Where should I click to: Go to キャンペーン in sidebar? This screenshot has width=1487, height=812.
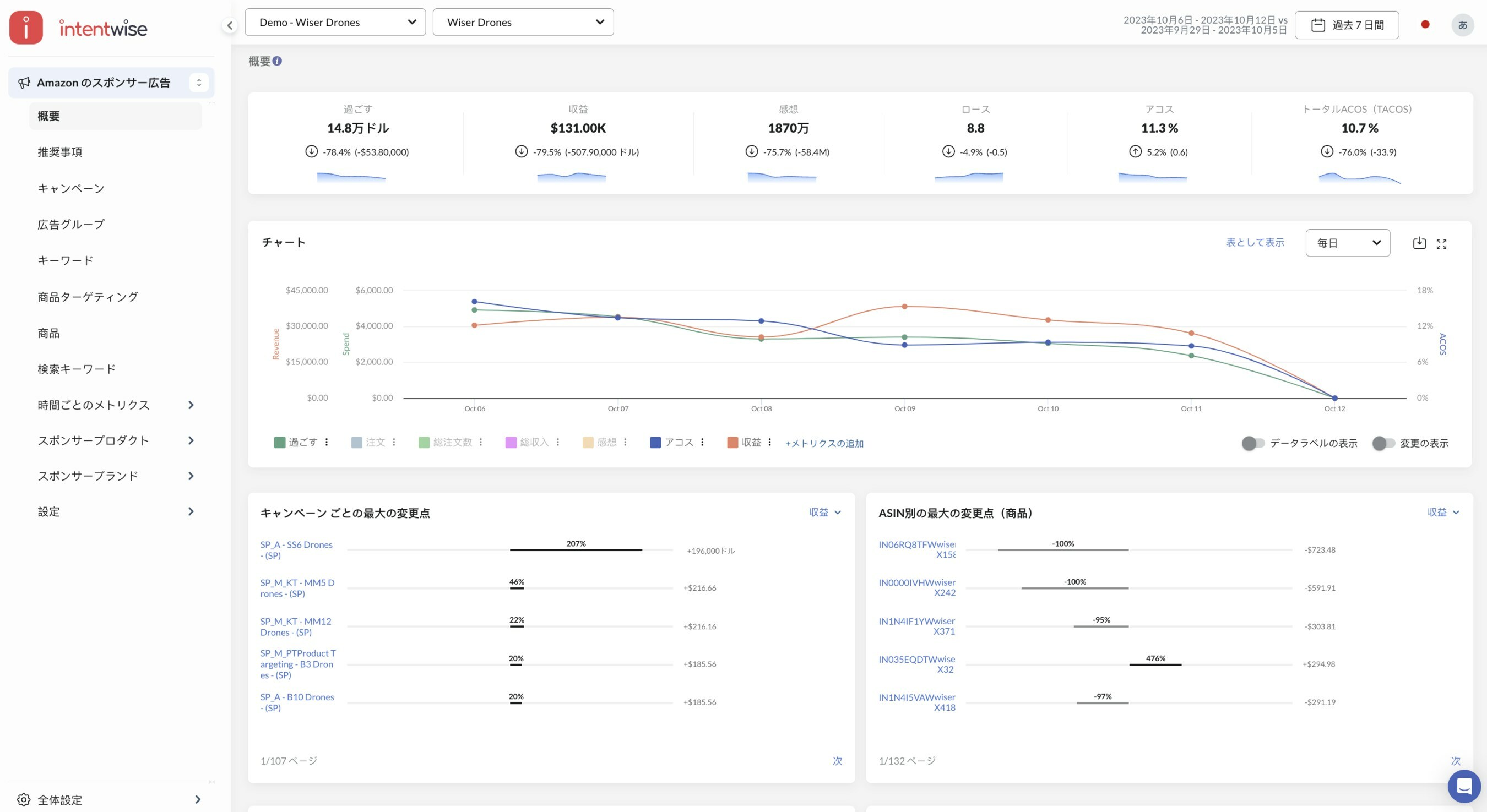pyautogui.click(x=71, y=188)
